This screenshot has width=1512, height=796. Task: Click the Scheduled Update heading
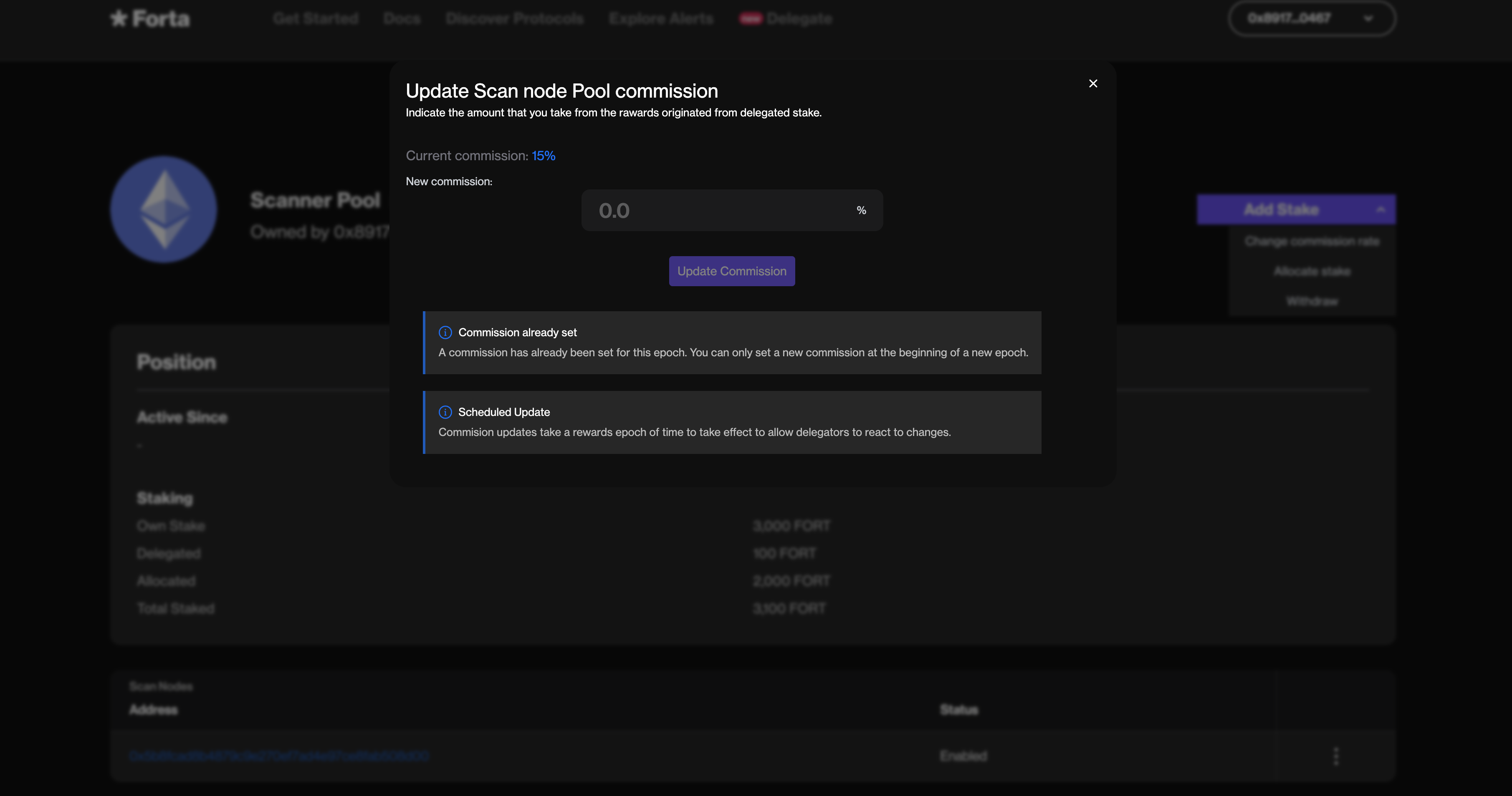pyautogui.click(x=504, y=412)
